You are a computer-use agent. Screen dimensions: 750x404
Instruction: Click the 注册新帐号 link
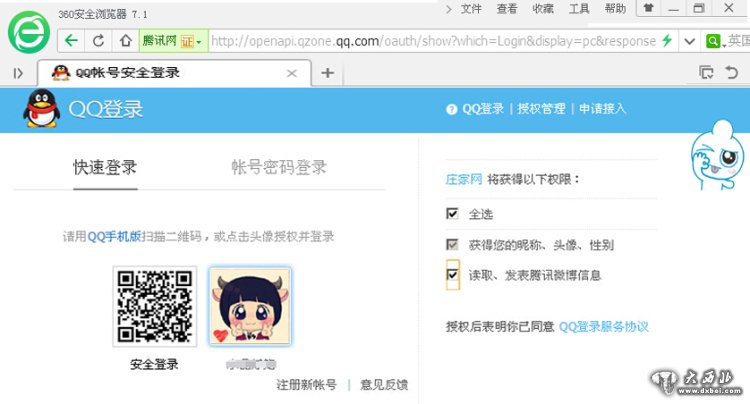[306, 384]
